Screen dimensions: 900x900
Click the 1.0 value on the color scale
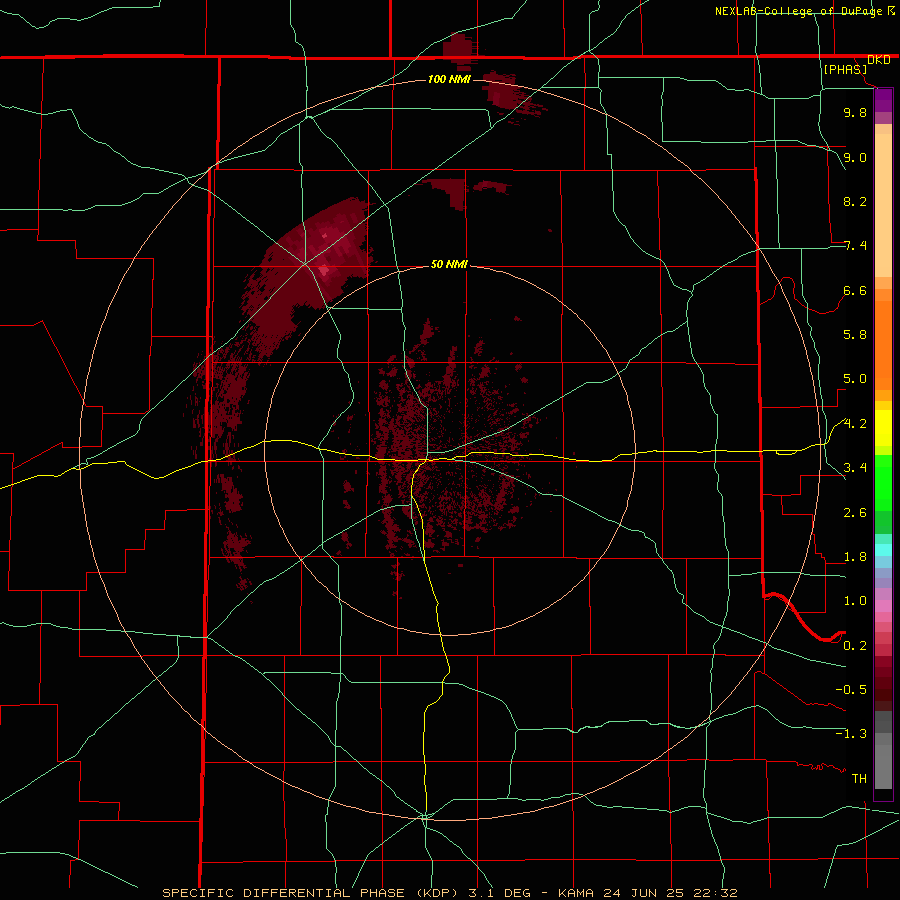(855, 601)
